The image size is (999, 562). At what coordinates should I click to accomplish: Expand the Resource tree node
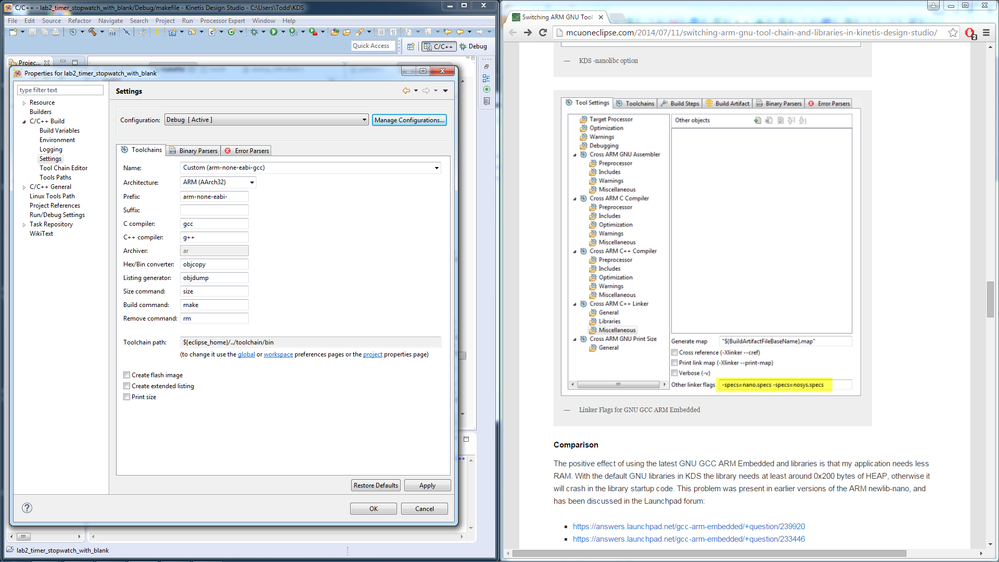point(24,103)
